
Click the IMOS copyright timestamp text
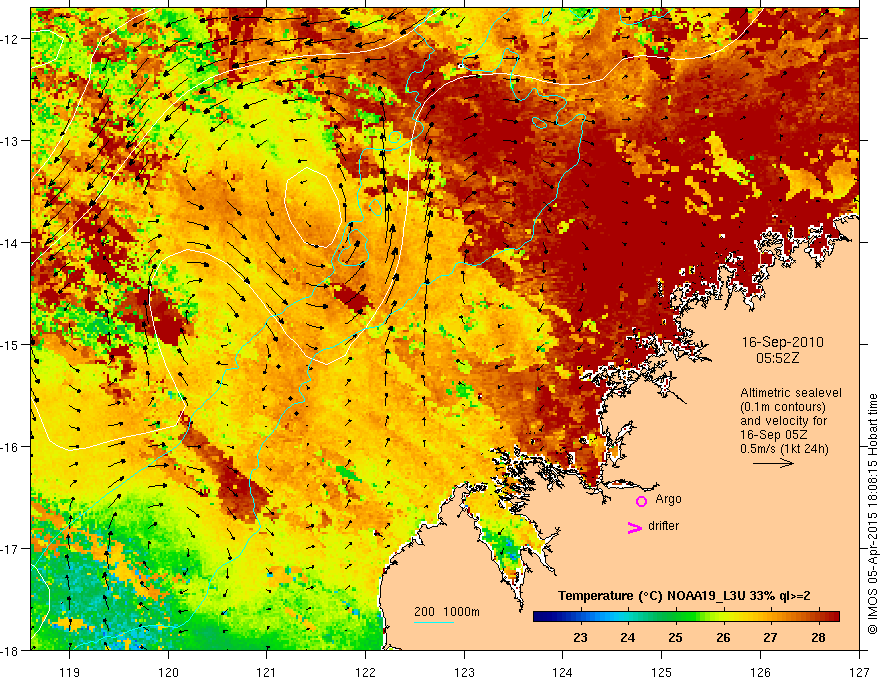872,513
